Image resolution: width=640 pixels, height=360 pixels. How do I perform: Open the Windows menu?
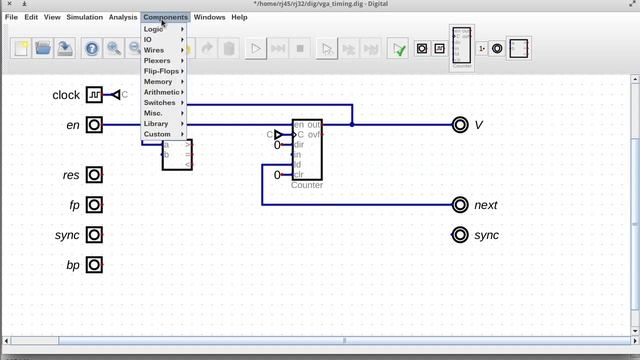209,17
